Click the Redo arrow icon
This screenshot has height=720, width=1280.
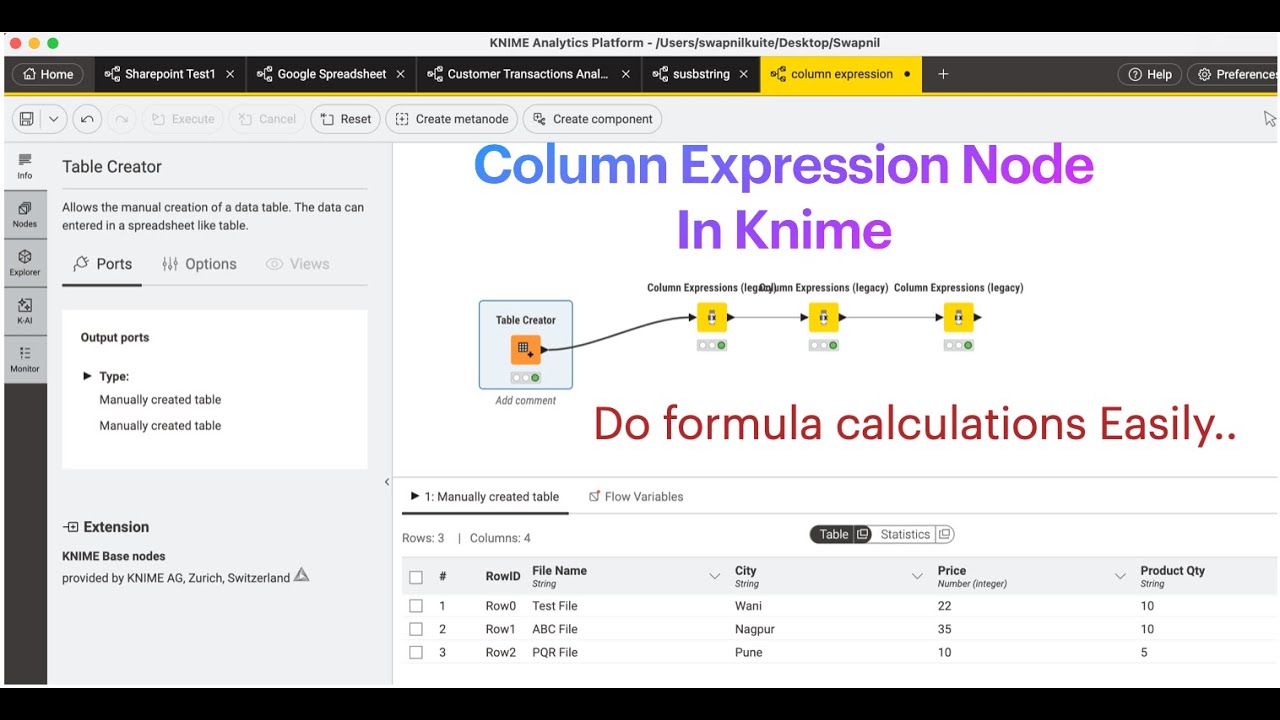[x=121, y=119]
